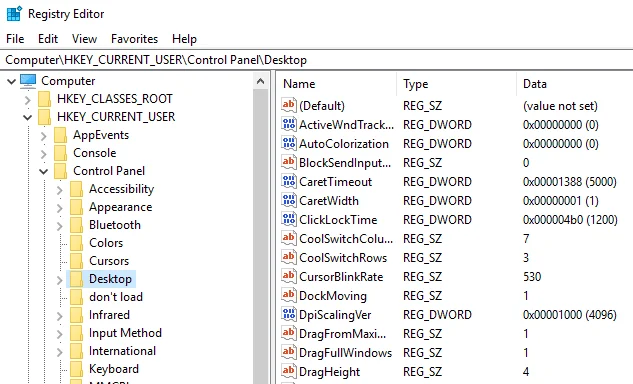Click the tree pane scroll-up arrow
The width and height of the screenshot is (633, 384).
(x=260, y=81)
